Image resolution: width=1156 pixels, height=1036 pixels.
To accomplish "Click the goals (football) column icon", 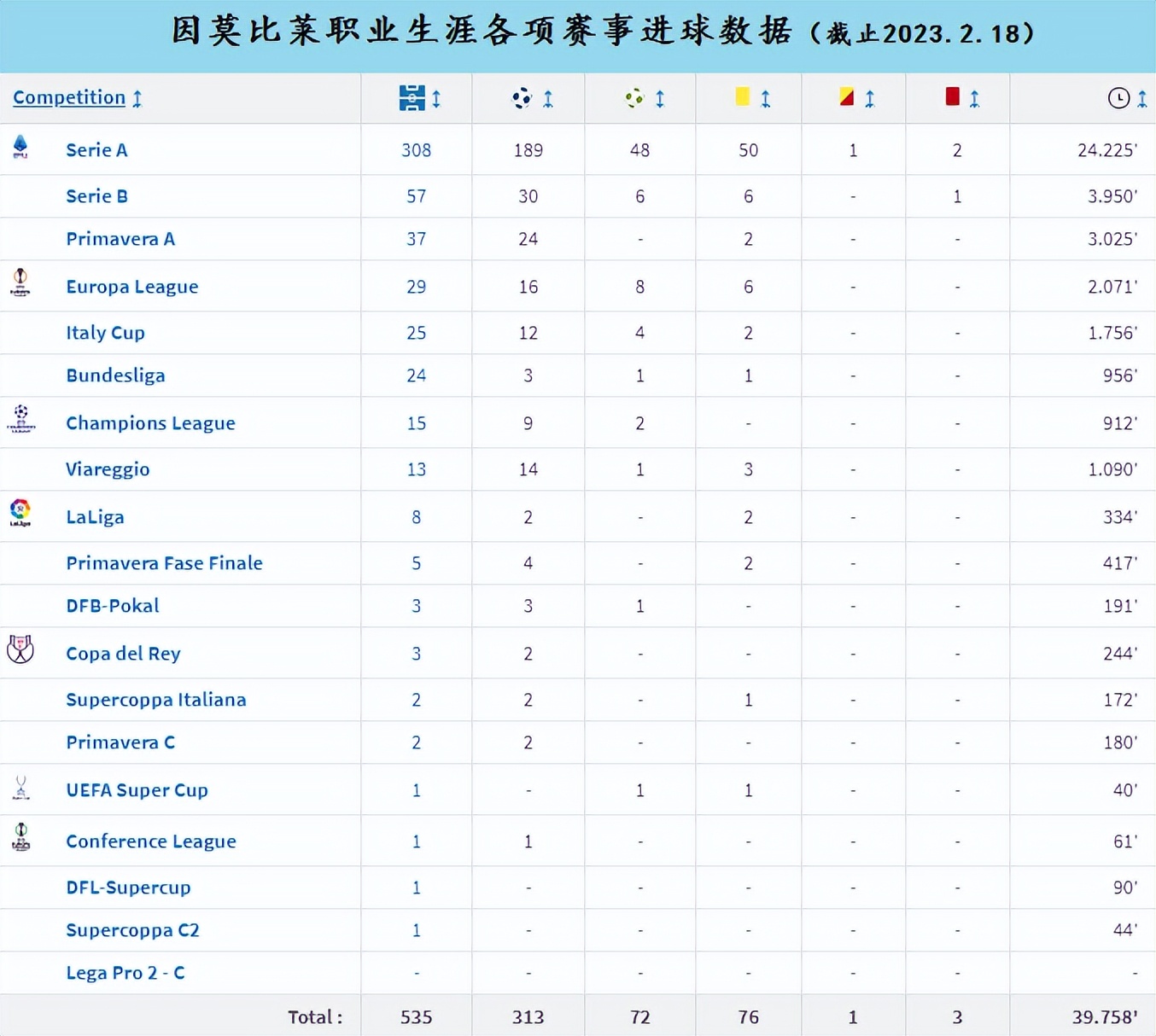I will click(522, 98).
